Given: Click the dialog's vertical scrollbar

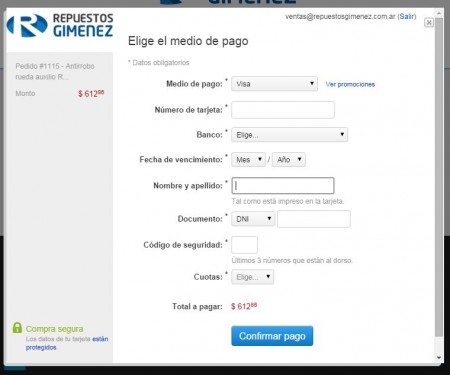Looking at the screenshot, I should (x=439, y=177).
